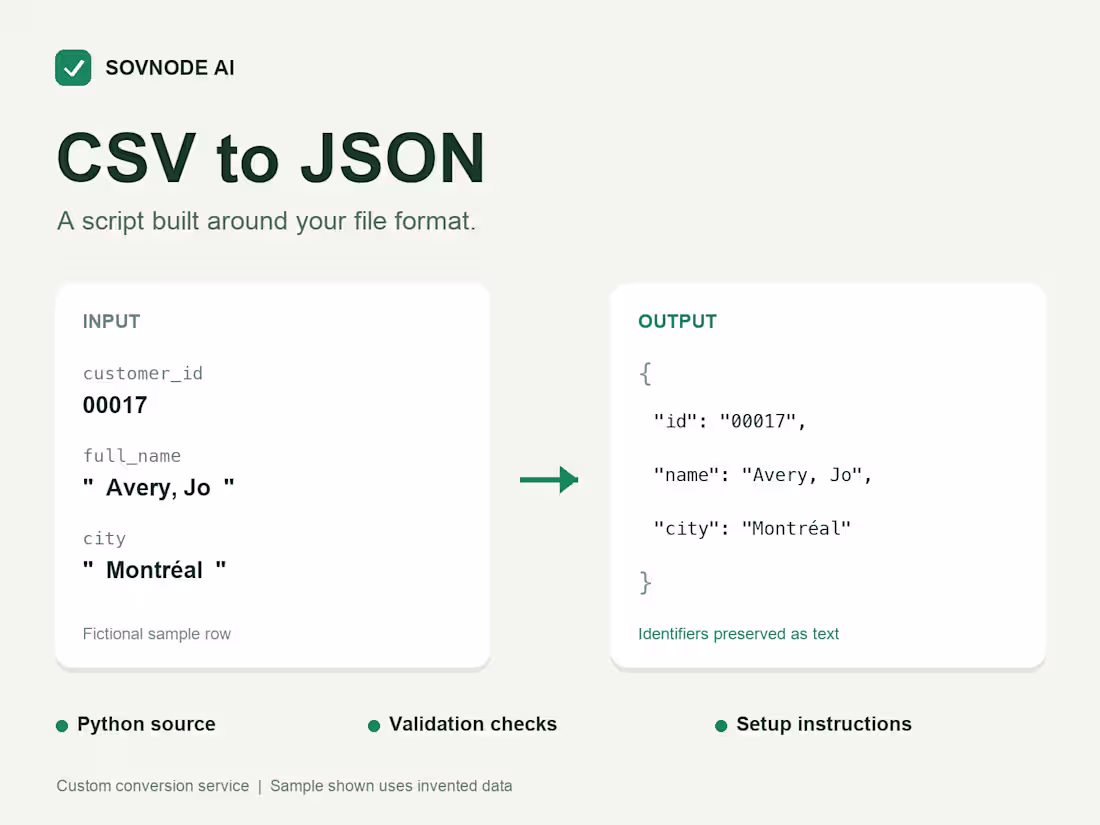This screenshot has width=1100, height=825.
Task: Click the full_name field label
Action: tap(132, 456)
